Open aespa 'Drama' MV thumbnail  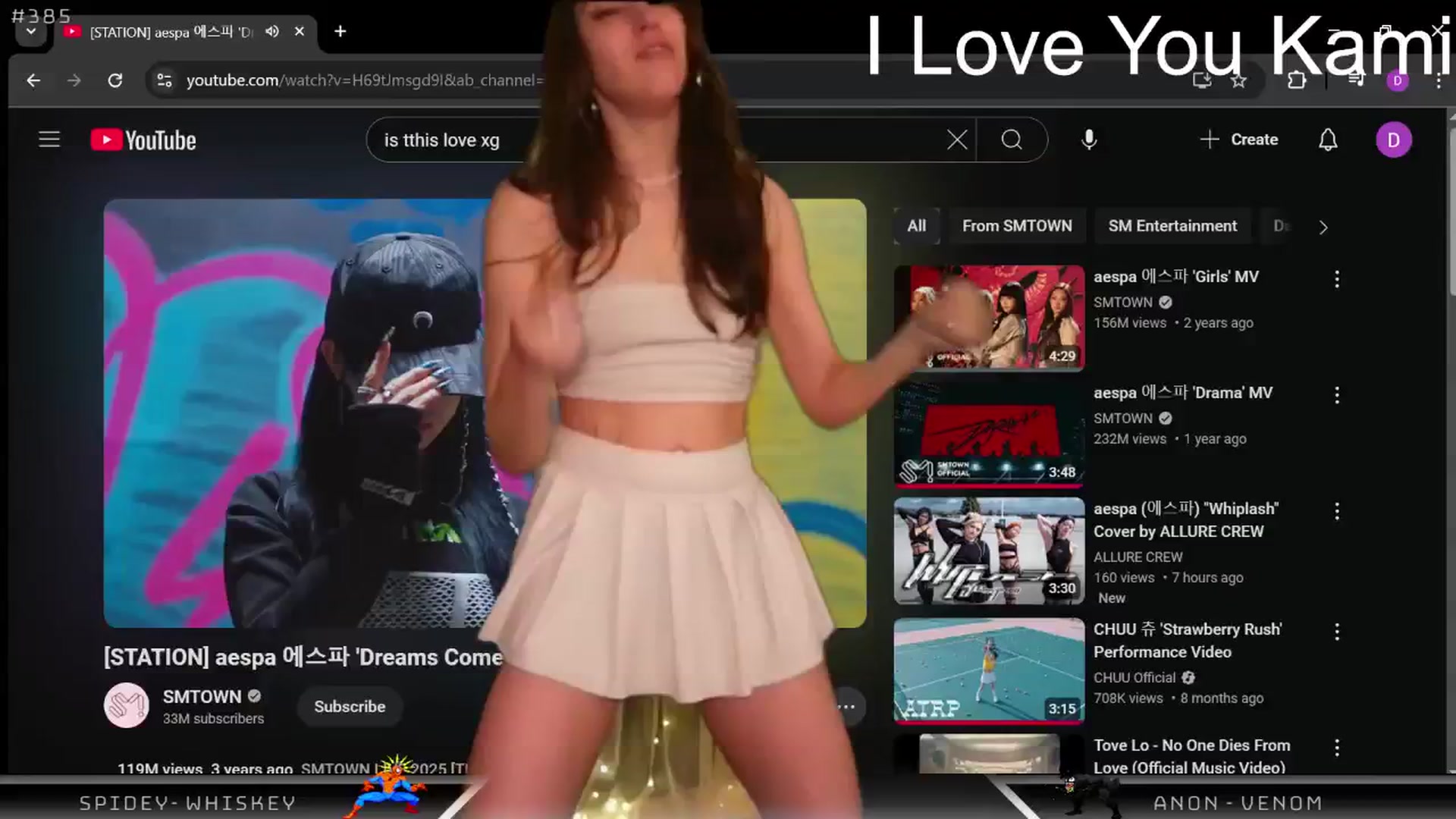pos(989,434)
